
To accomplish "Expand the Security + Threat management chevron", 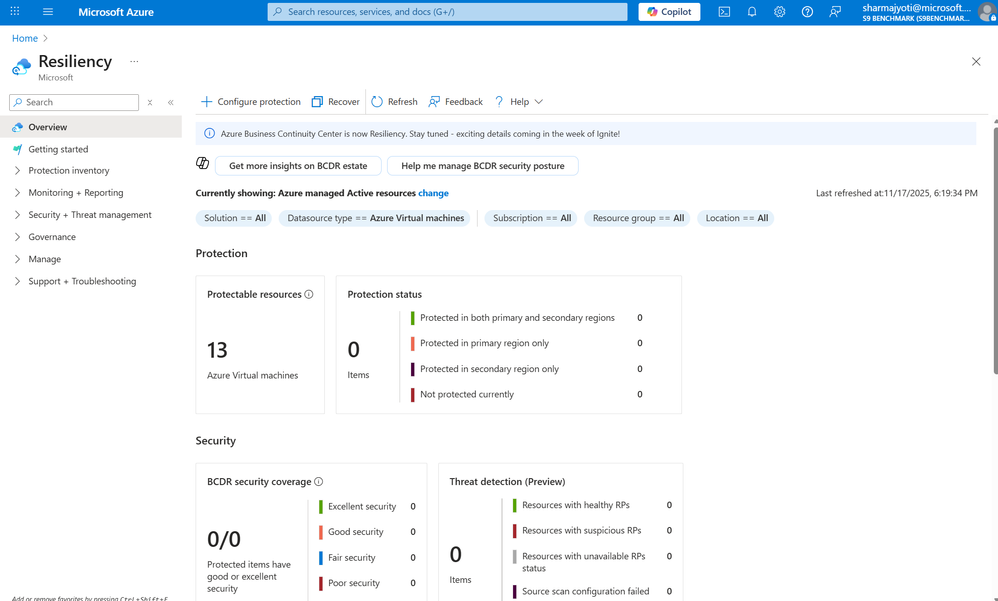I will [x=17, y=215].
